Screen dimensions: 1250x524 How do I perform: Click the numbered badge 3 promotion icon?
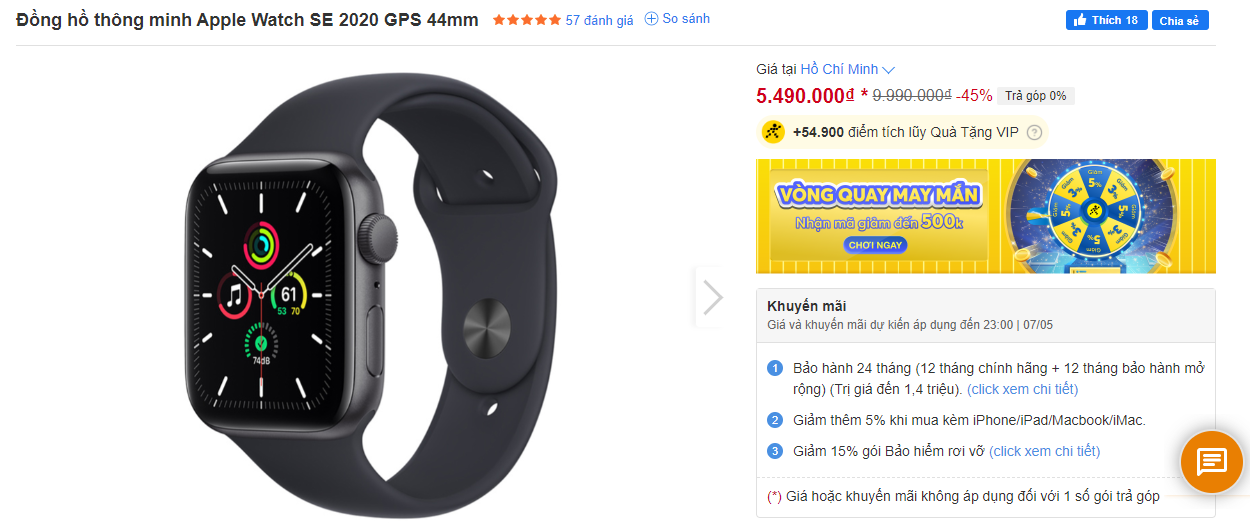[x=775, y=451]
